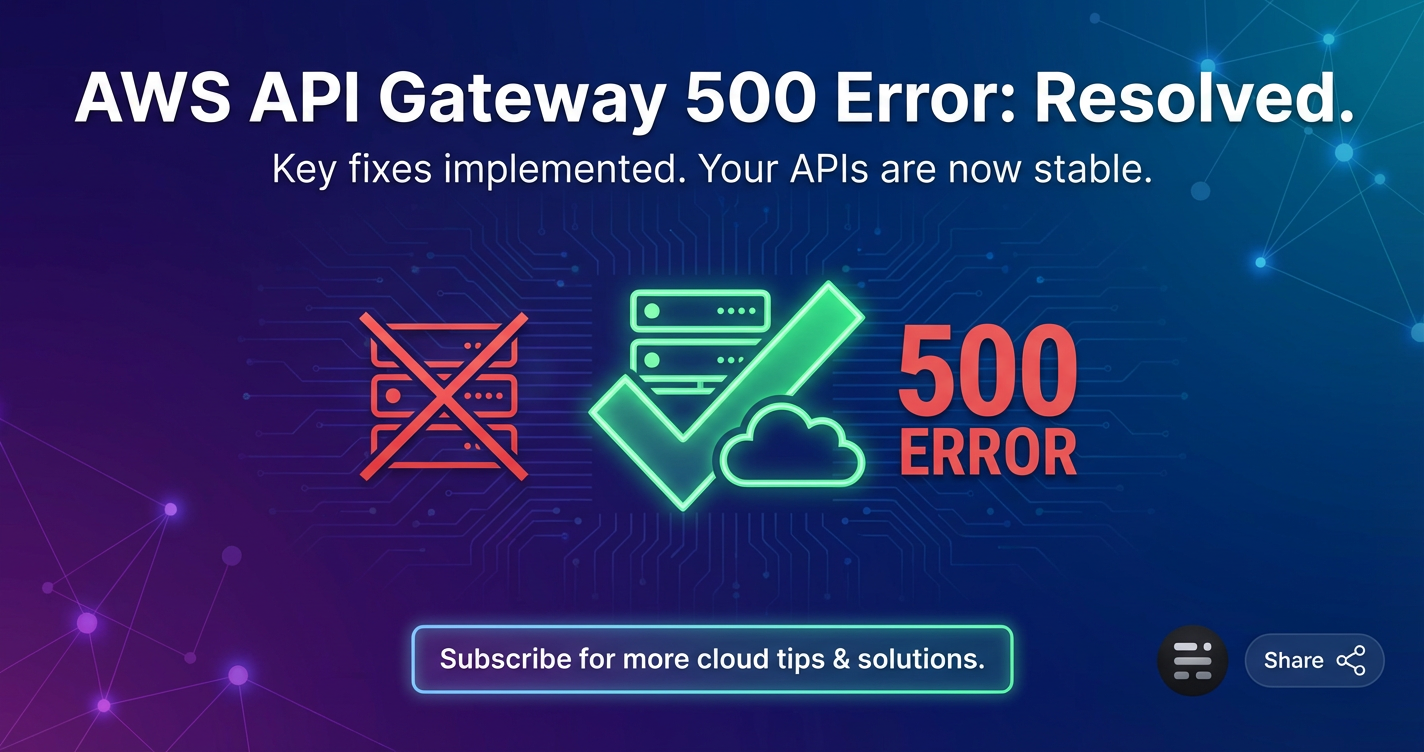
Task: Click the share symbol inside the Share button
Action: tap(1350, 660)
